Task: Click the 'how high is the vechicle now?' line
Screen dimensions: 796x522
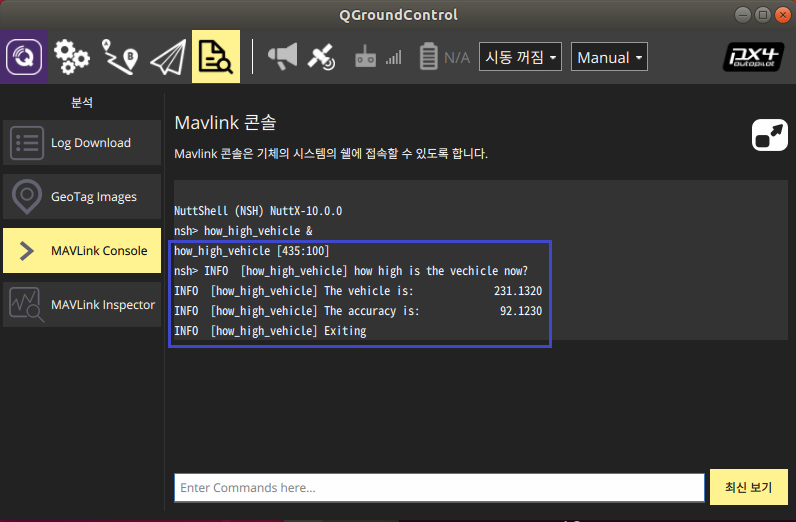Action: click(351, 271)
